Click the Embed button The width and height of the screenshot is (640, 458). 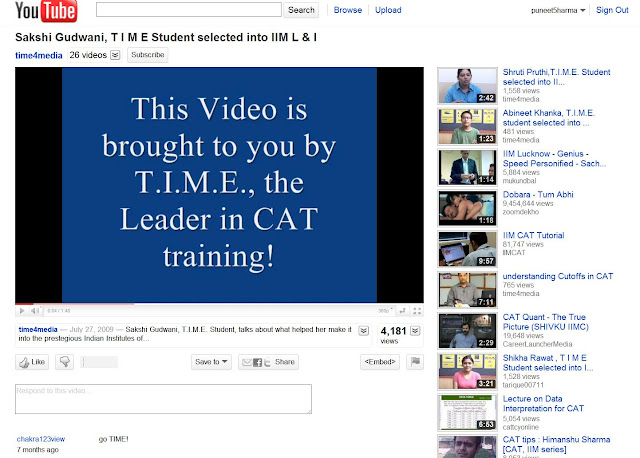tap(380, 362)
